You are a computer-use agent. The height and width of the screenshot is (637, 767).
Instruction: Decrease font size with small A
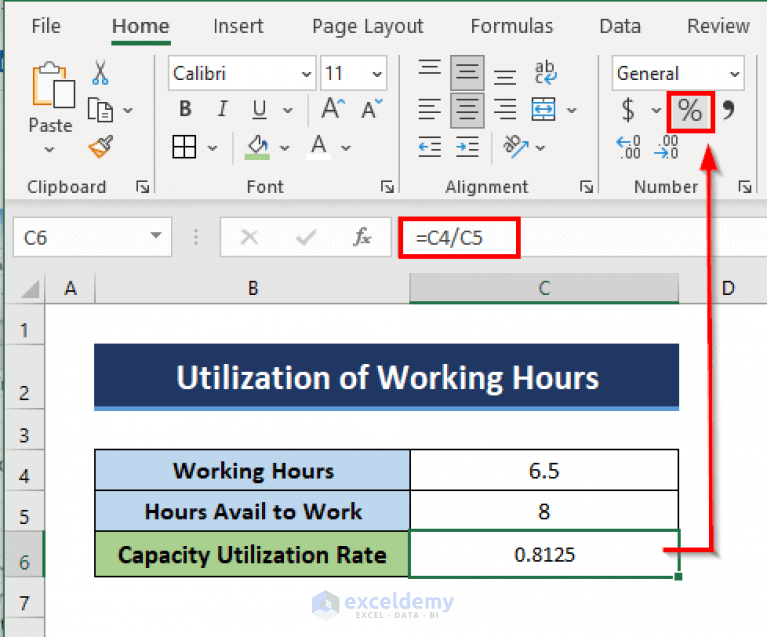(x=372, y=109)
